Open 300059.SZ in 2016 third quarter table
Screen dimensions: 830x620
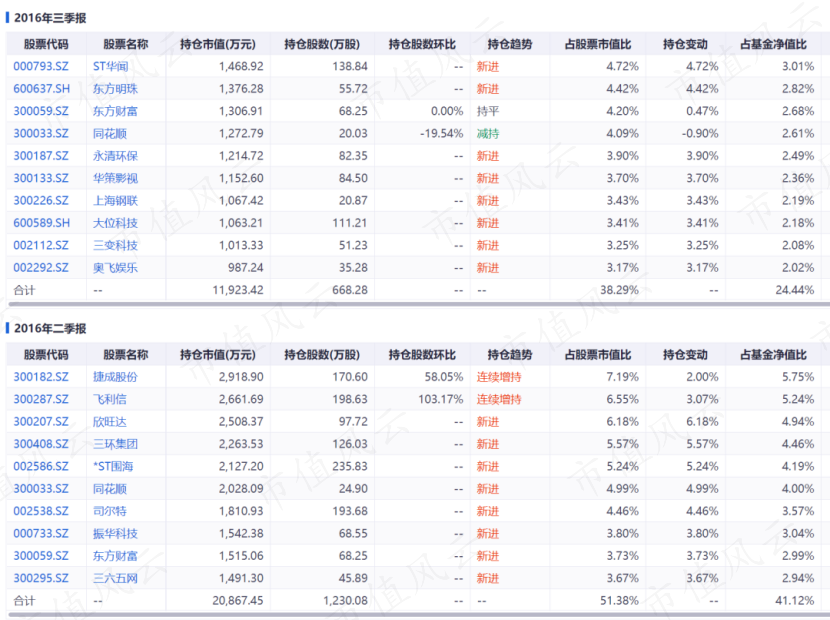tap(41, 111)
